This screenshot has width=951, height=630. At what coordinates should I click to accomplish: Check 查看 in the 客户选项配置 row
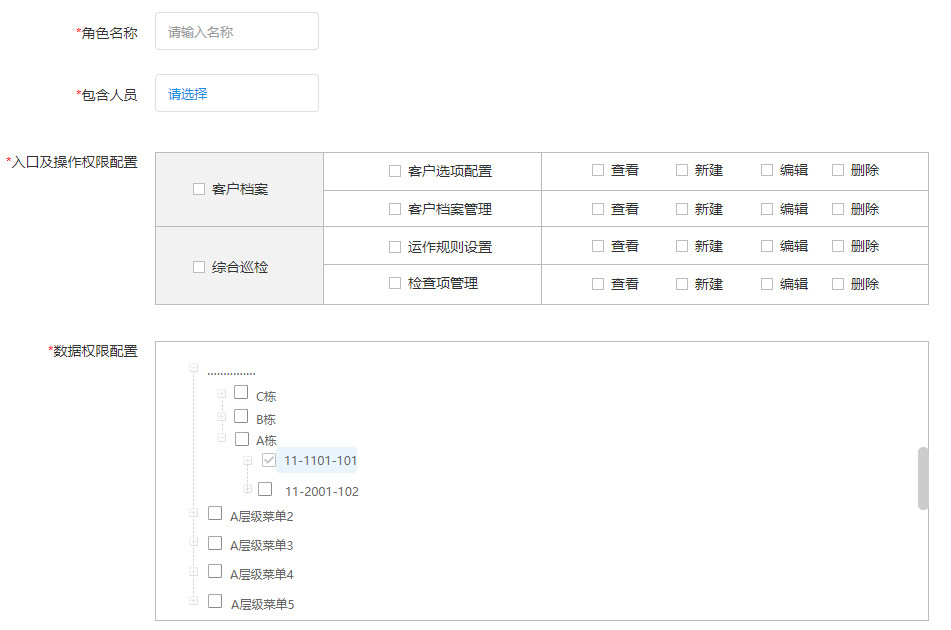tap(597, 170)
